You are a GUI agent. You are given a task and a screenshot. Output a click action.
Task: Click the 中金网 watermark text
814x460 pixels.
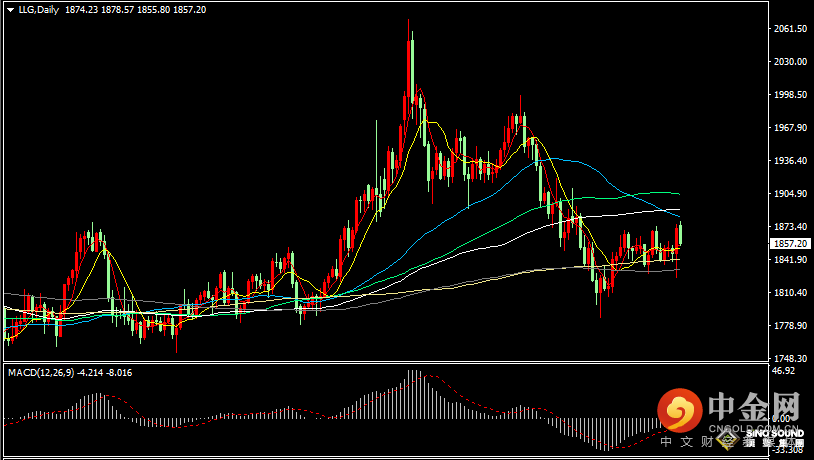[754, 407]
